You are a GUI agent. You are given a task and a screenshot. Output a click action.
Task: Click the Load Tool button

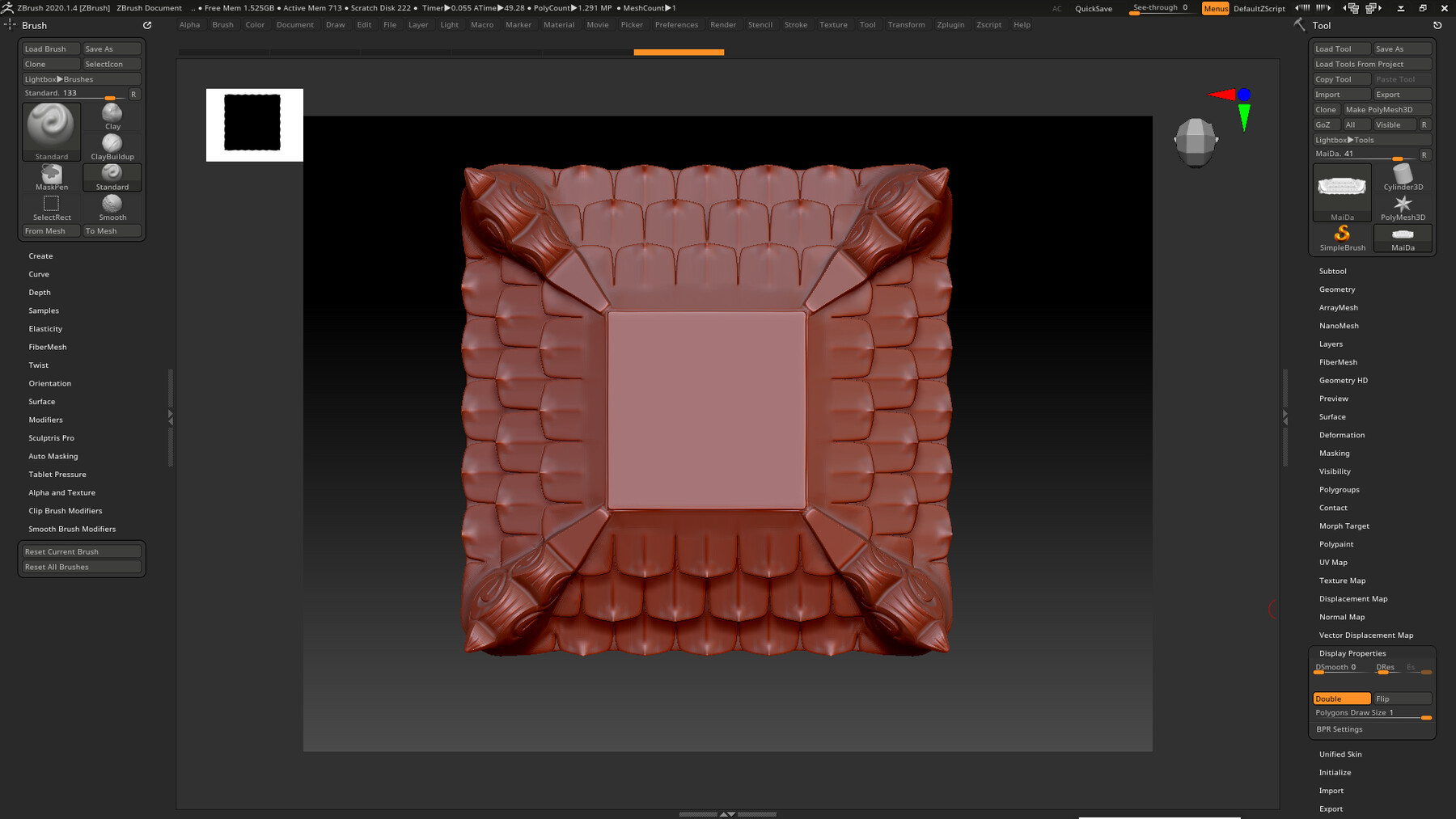coord(1342,49)
